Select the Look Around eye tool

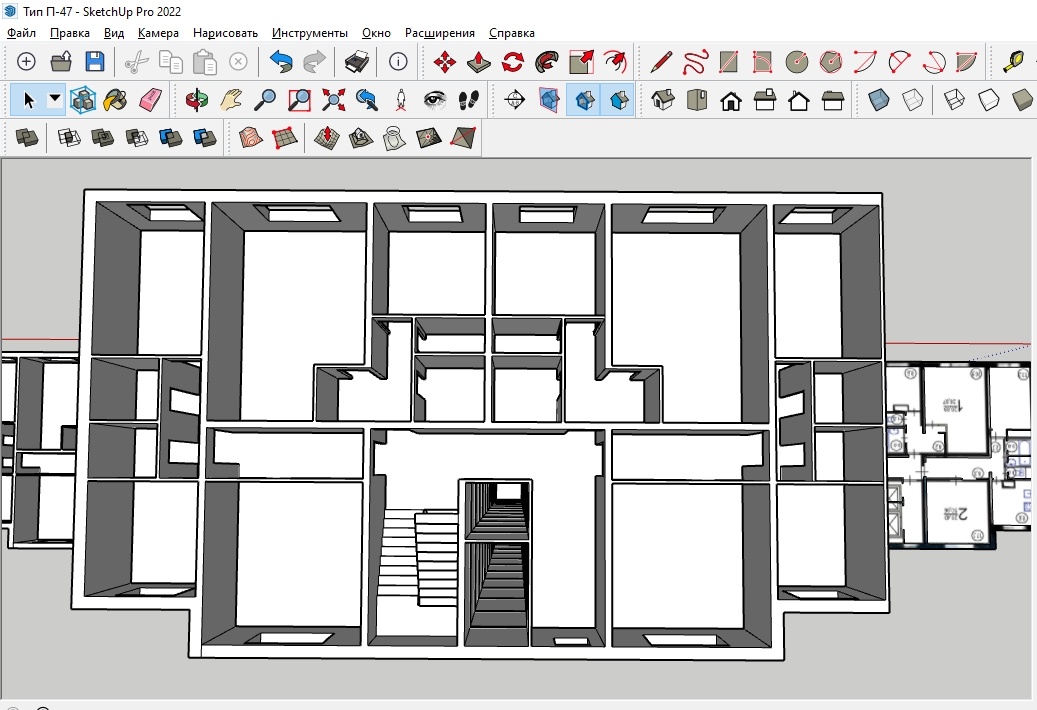click(x=435, y=100)
